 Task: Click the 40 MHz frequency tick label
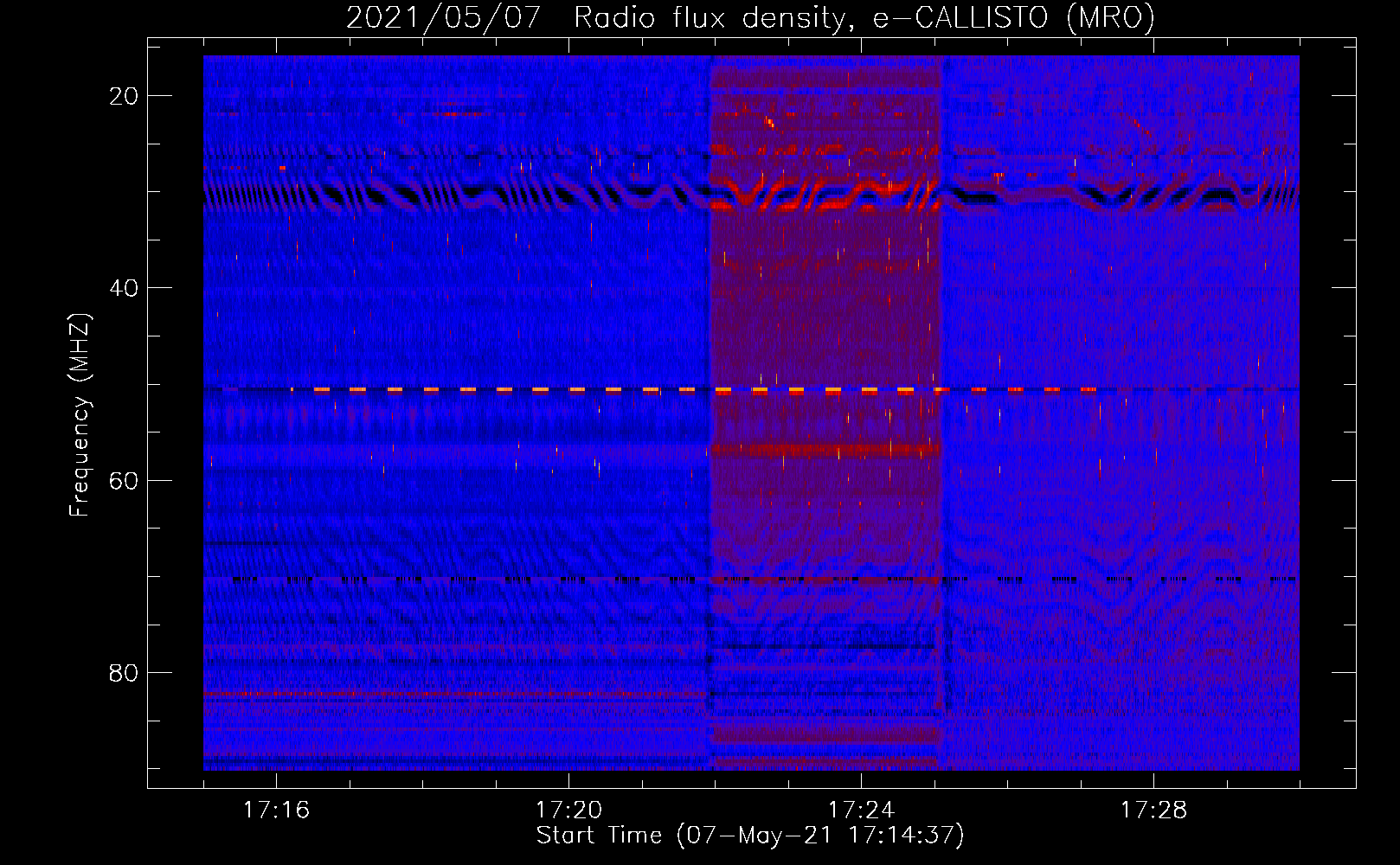[124, 288]
